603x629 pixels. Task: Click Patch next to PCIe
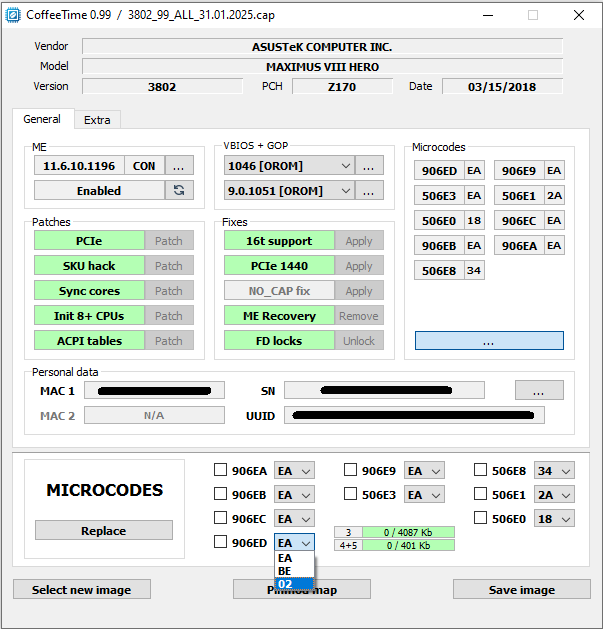(169, 240)
